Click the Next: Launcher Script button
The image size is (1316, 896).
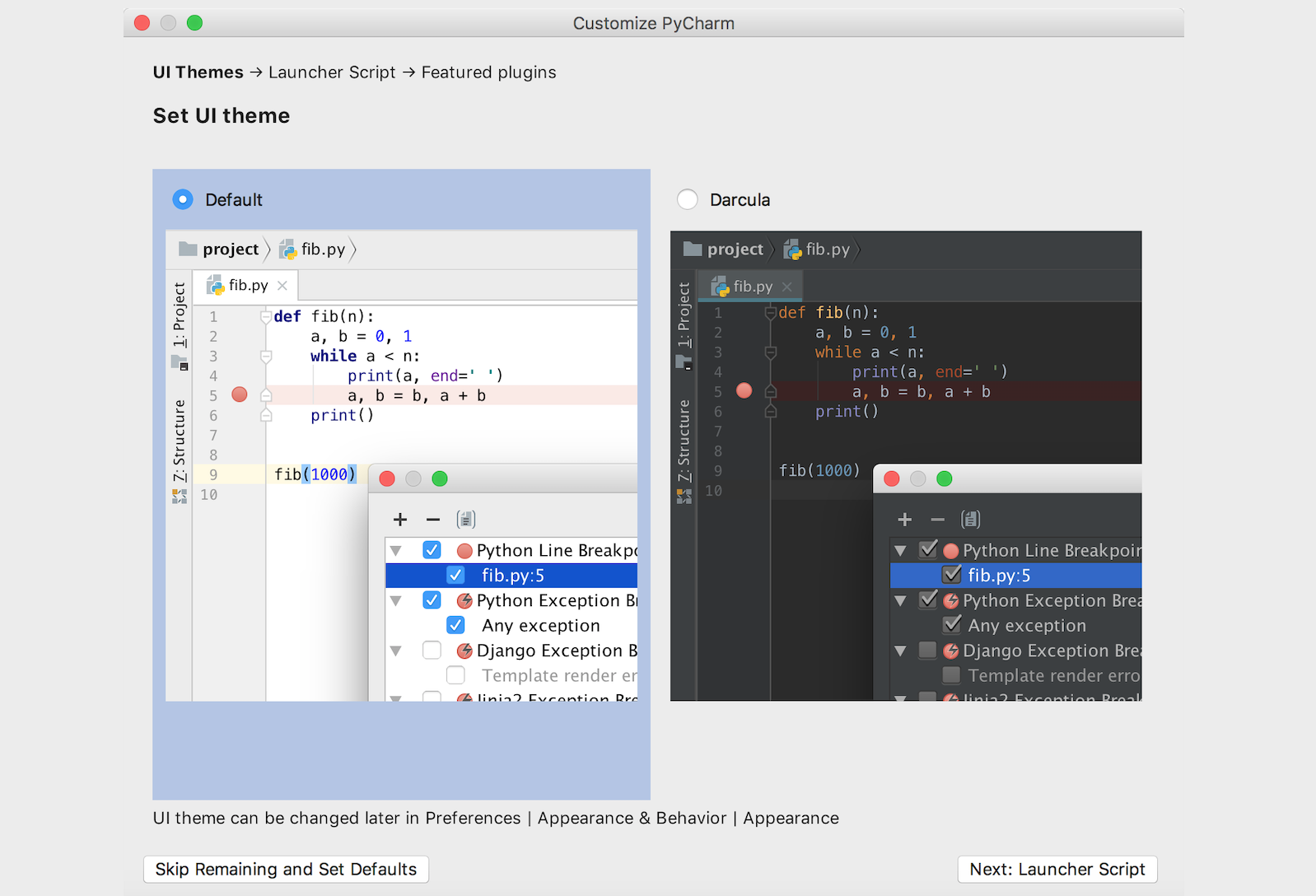point(1057,869)
